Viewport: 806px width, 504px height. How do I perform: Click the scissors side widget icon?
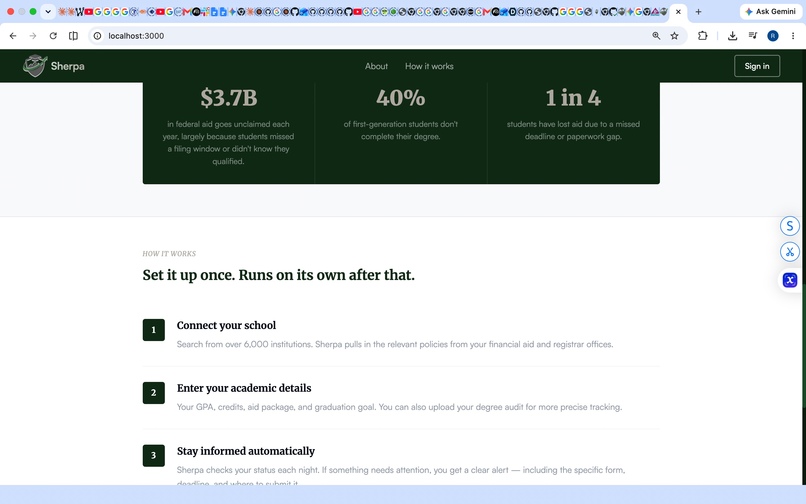coord(790,251)
